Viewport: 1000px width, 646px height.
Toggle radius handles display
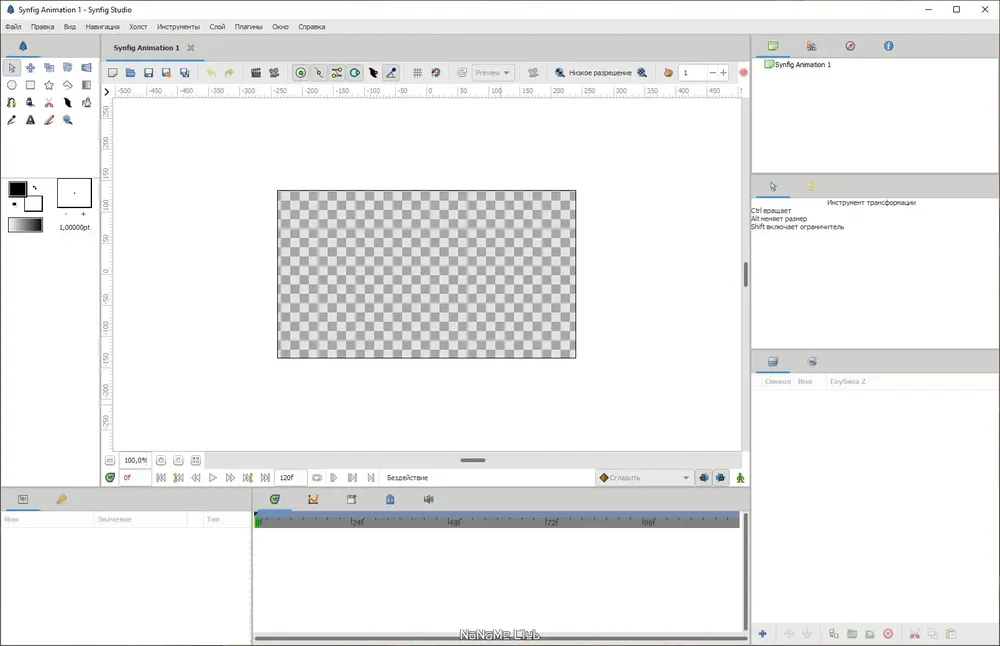(355, 73)
